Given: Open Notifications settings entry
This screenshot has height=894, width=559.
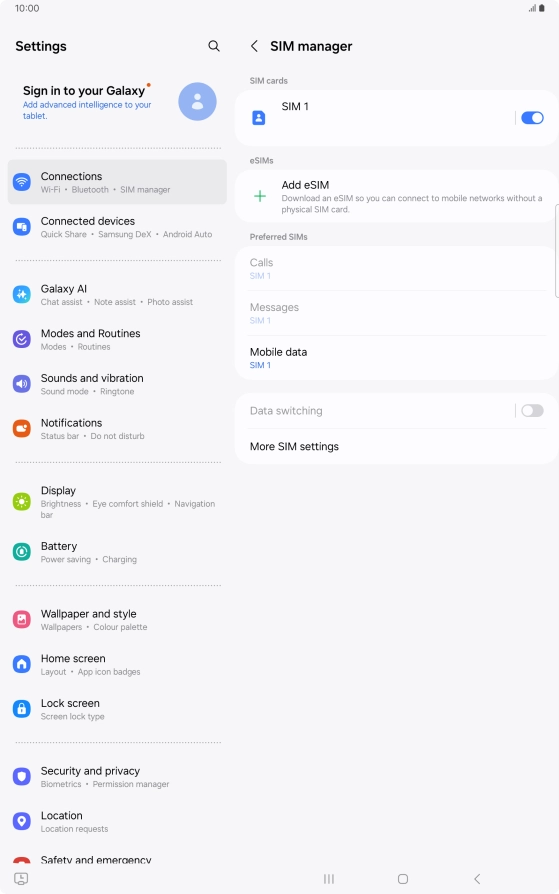Looking at the screenshot, I should point(117,429).
